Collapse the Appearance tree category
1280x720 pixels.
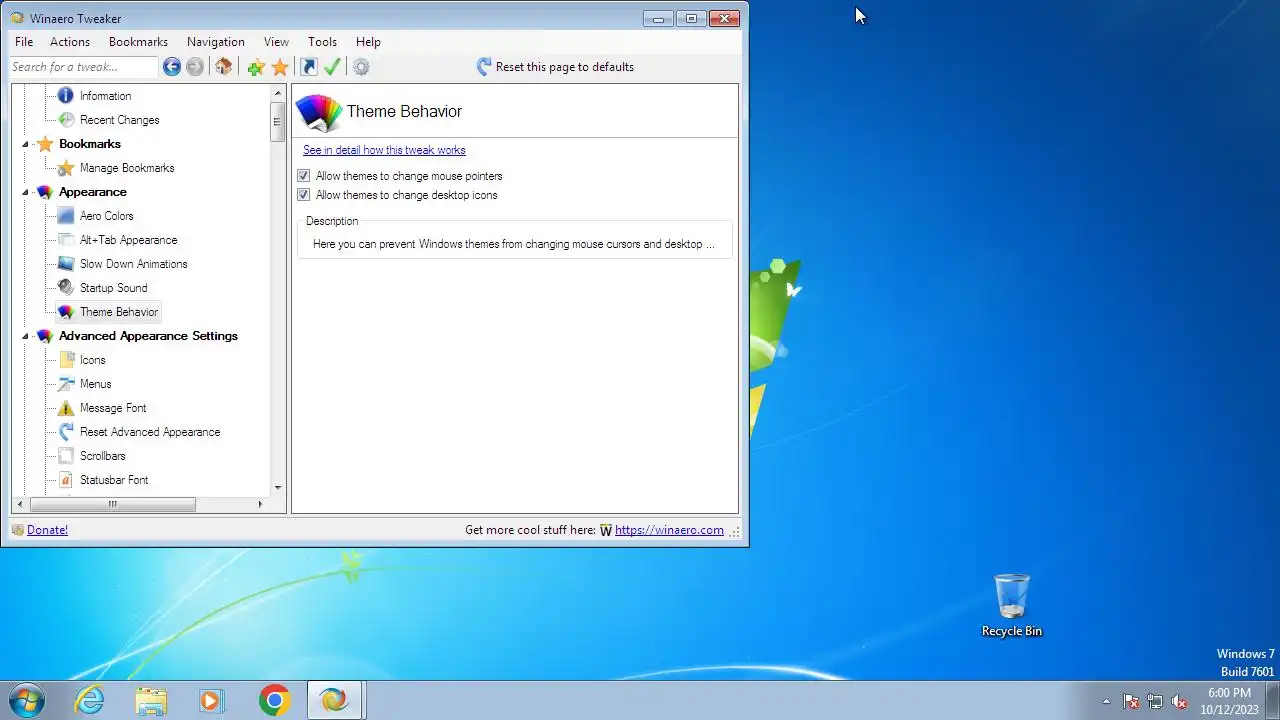pyautogui.click(x=26, y=192)
